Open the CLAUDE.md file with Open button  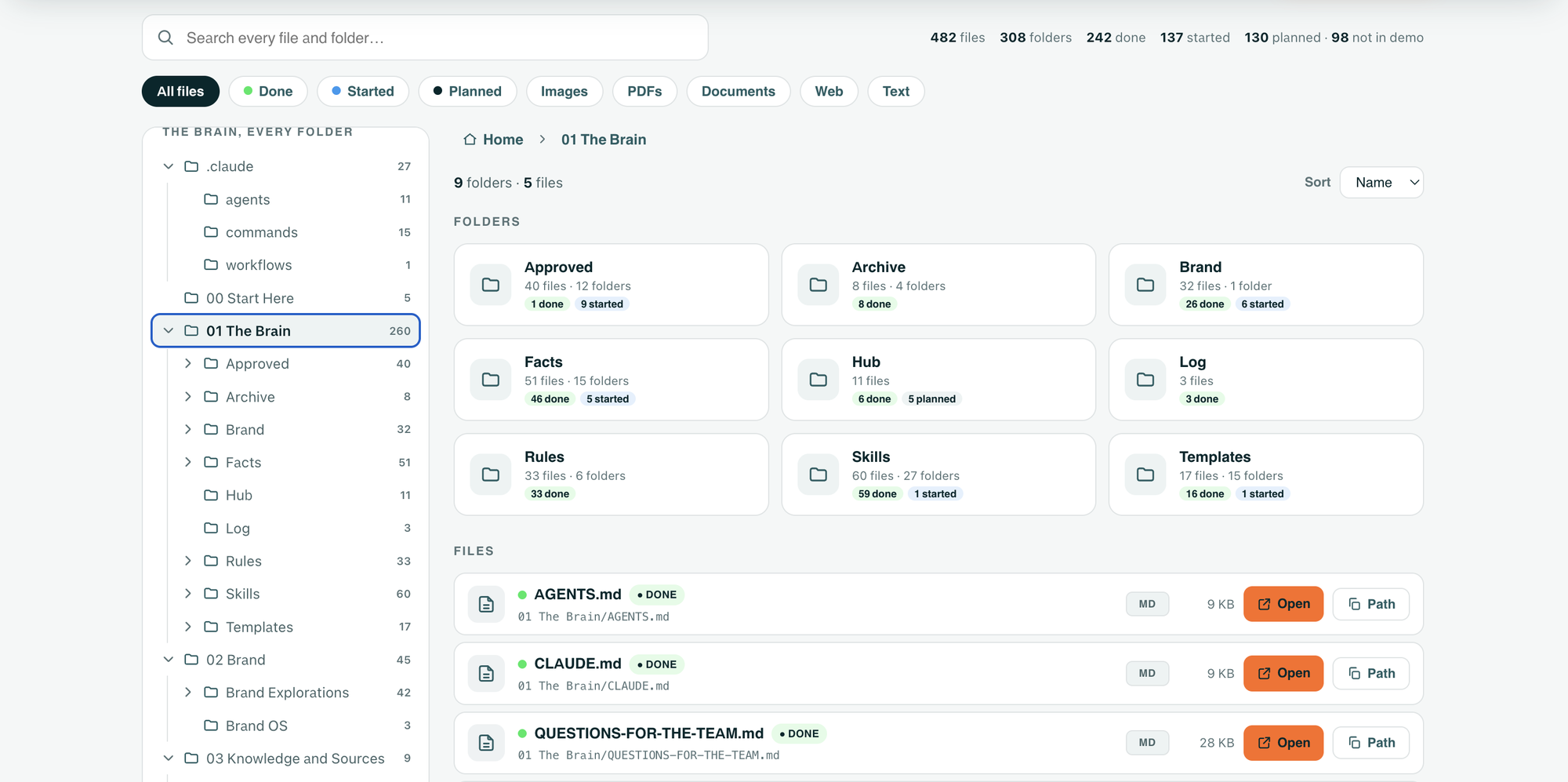tap(1283, 673)
